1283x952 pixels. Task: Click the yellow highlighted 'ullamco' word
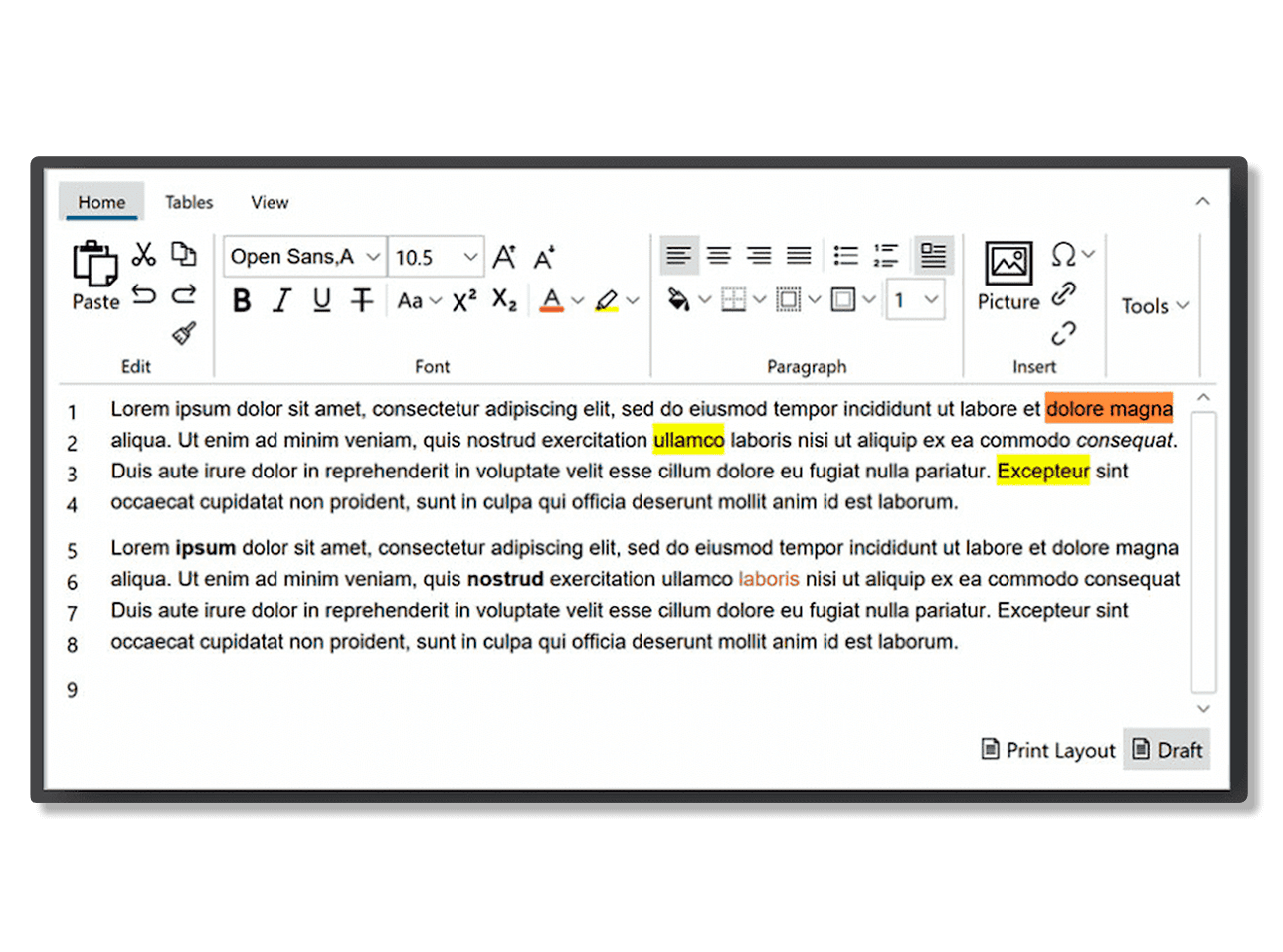pyautogui.click(x=688, y=440)
